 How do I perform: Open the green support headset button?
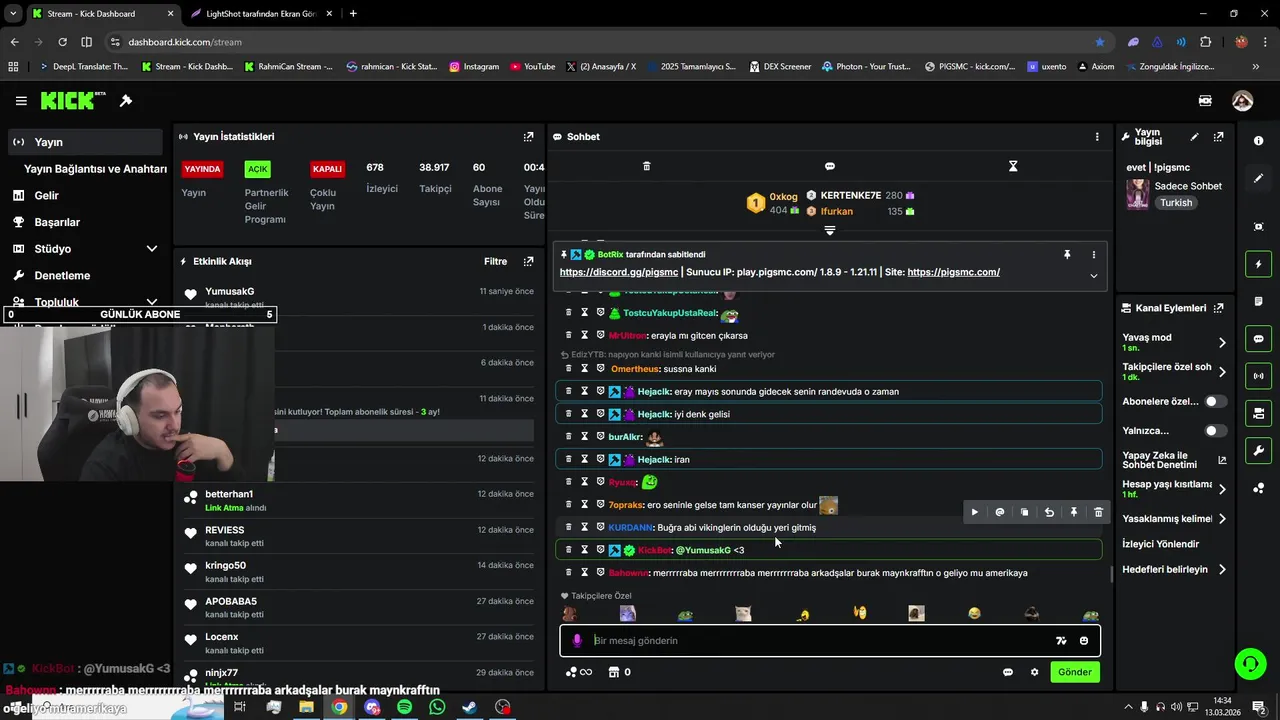point(1249,663)
